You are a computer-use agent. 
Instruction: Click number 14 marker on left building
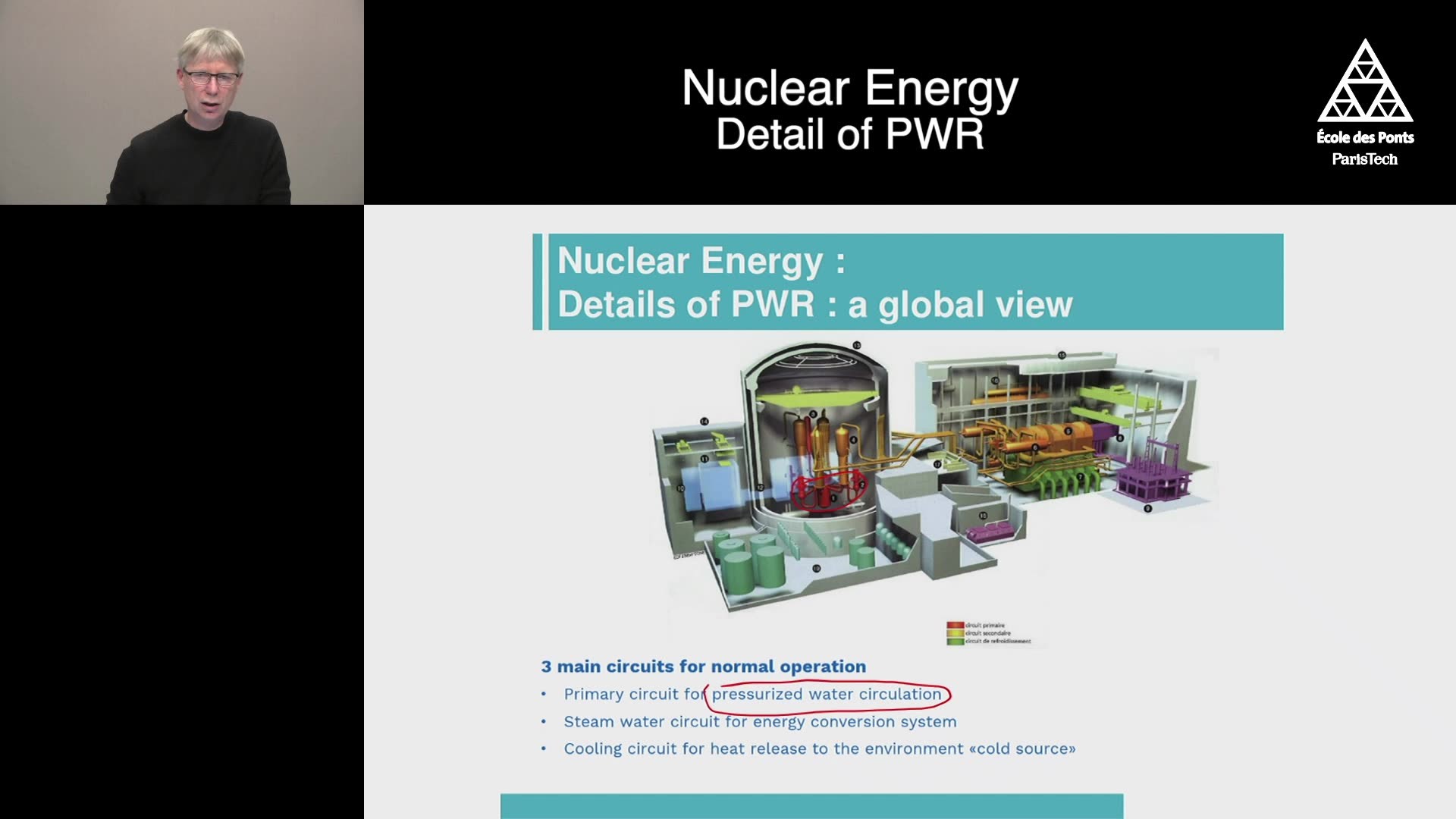pos(704,421)
